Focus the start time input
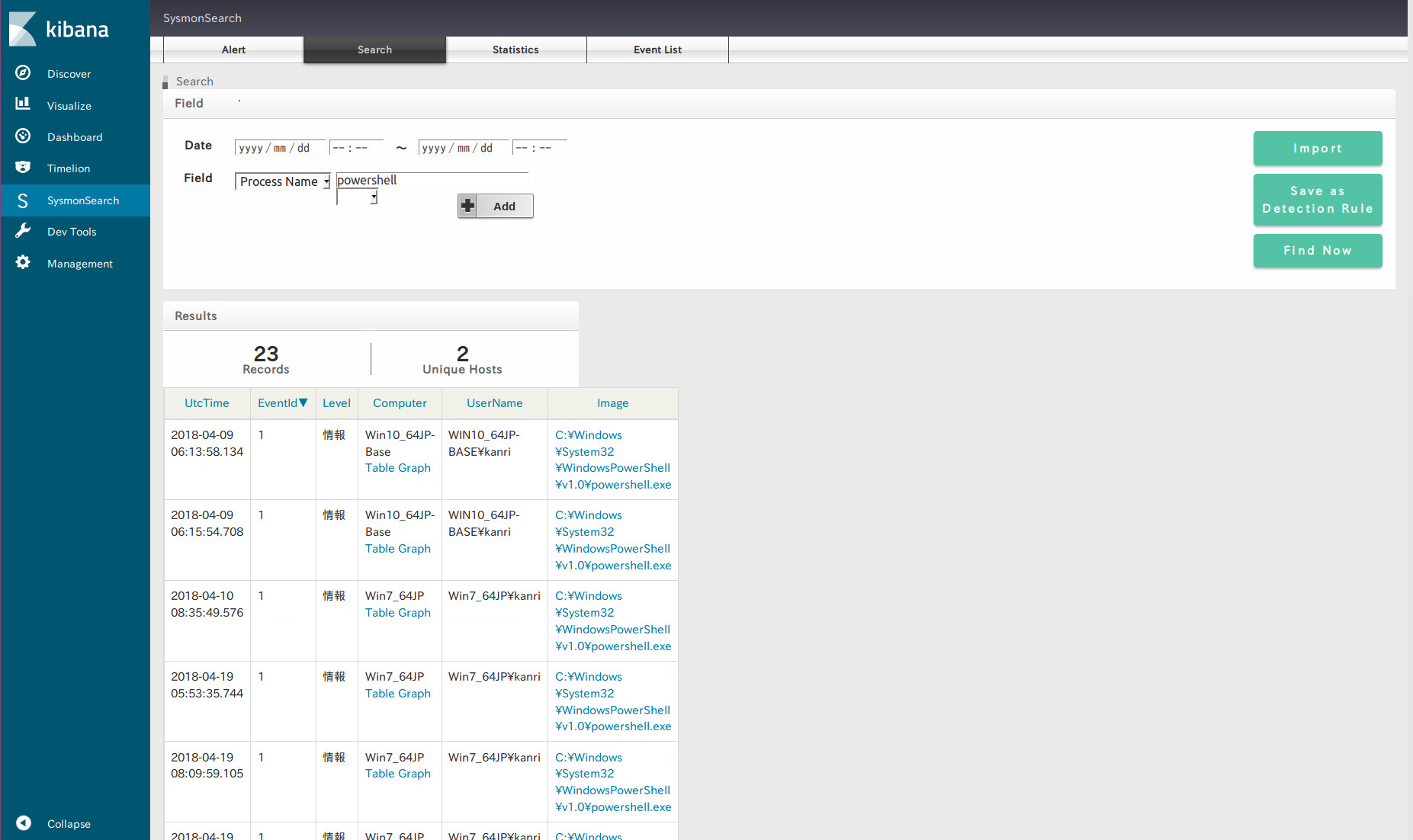Screen dimensions: 1413x840 coord(356,148)
